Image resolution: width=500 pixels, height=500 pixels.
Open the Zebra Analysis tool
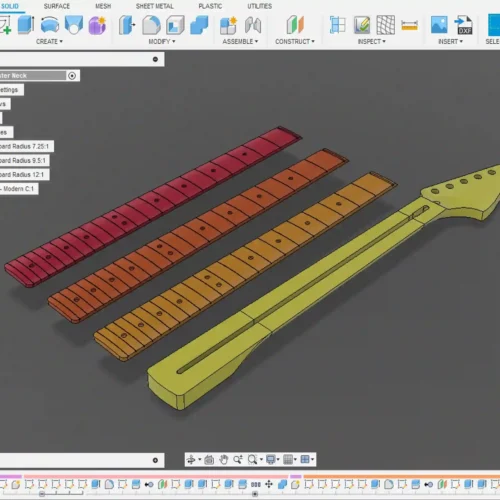[x=386, y=25]
